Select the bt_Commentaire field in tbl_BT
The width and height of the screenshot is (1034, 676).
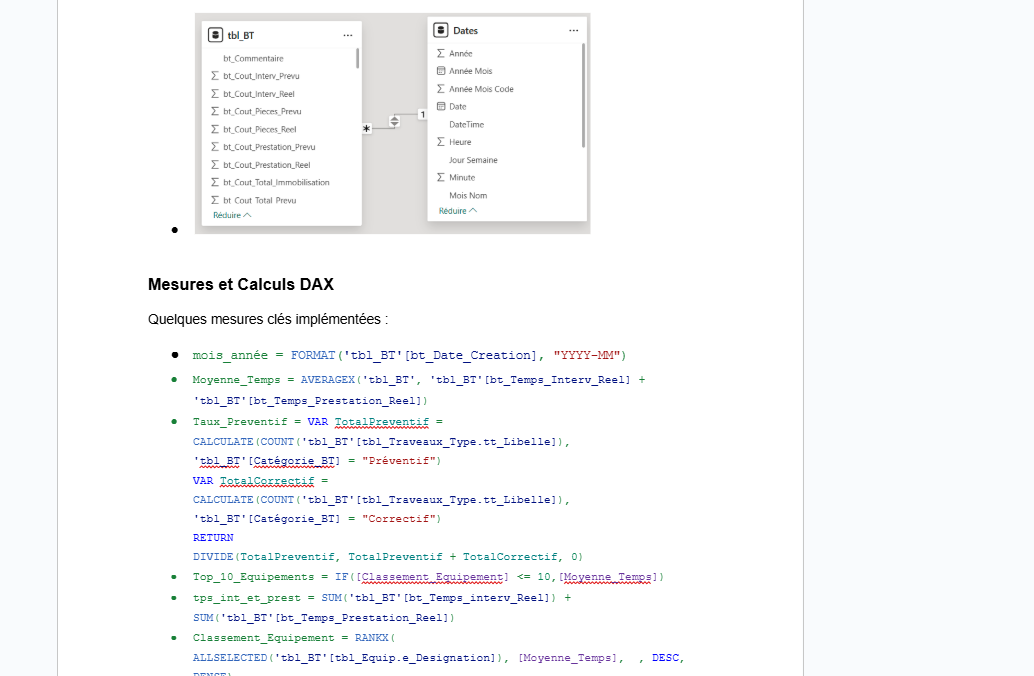point(253,58)
